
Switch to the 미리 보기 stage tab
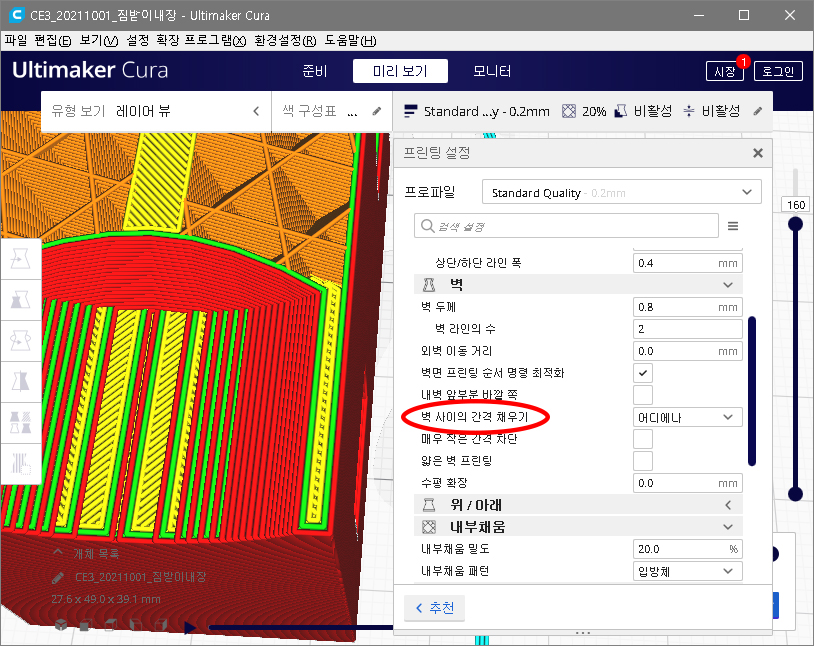[x=400, y=71]
